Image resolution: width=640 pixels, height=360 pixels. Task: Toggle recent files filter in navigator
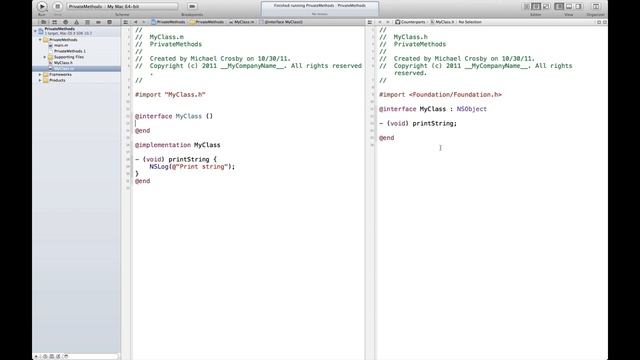point(45,356)
